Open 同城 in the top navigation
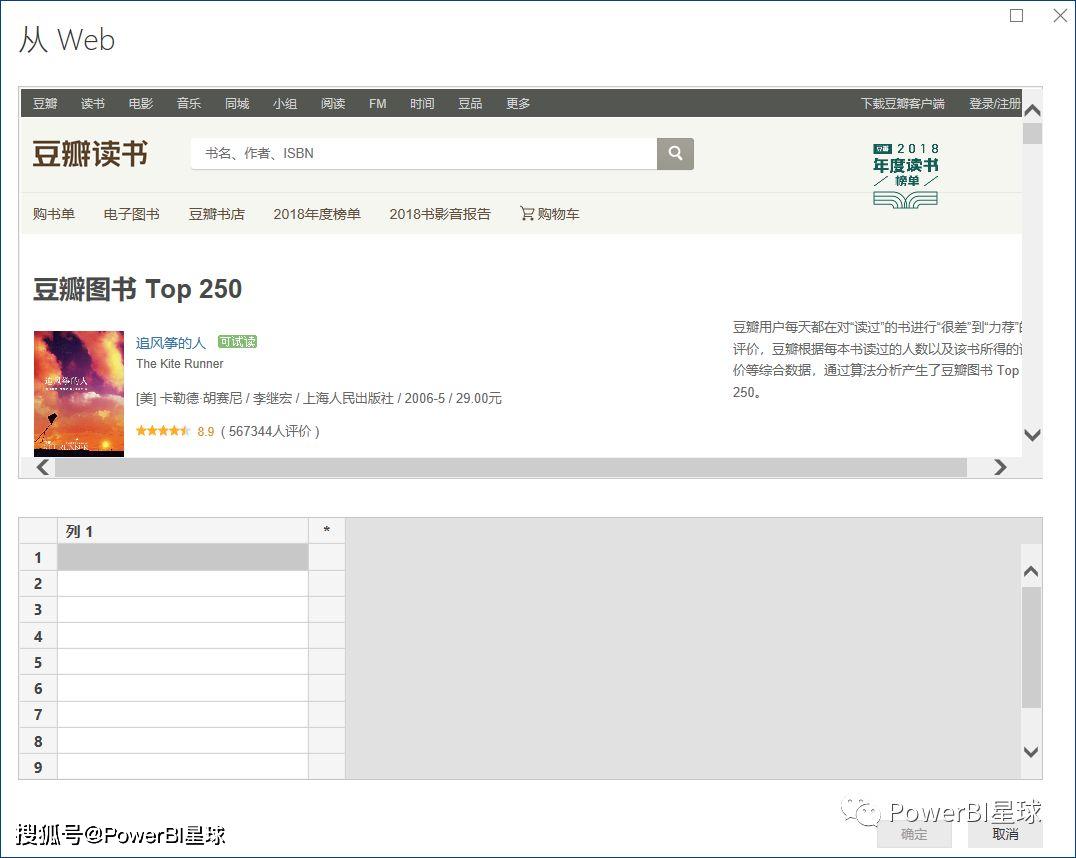The height and width of the screenshot is (858, 1076). 237,104
